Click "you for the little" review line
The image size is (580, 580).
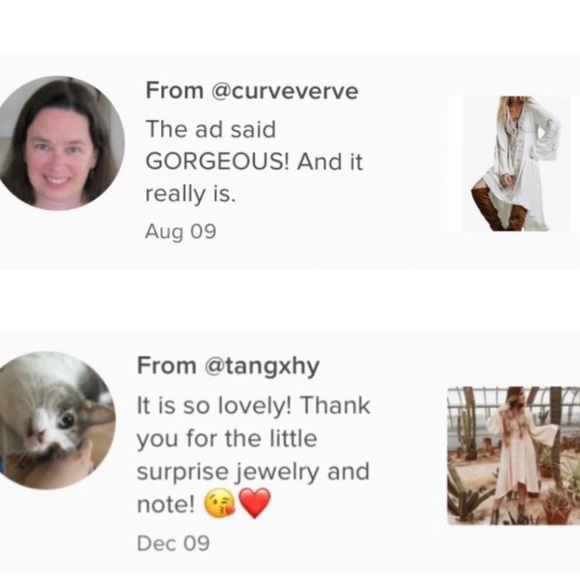pyautogui.click(x=227, y=439)
